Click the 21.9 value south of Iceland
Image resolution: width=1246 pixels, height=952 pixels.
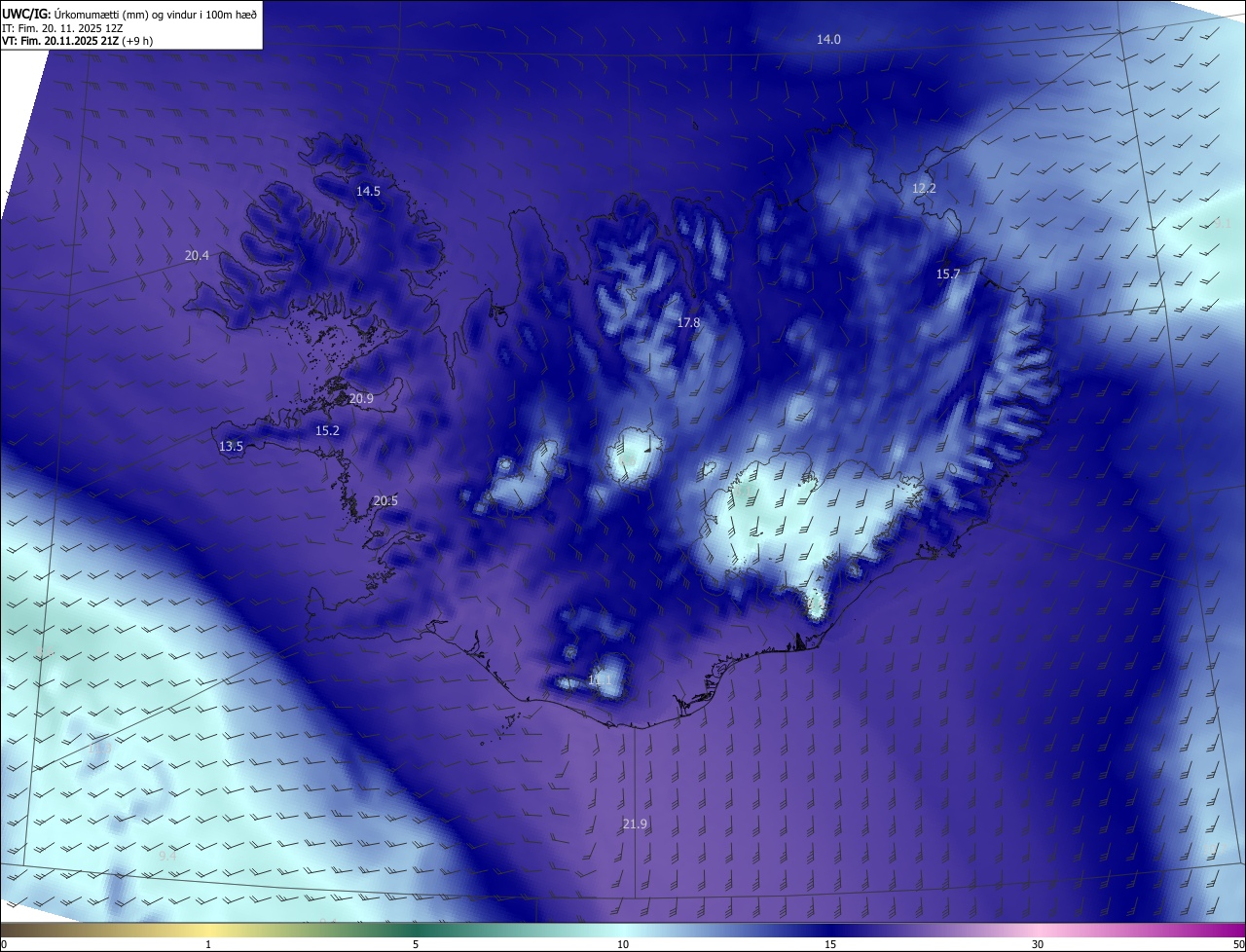point(635,824)
